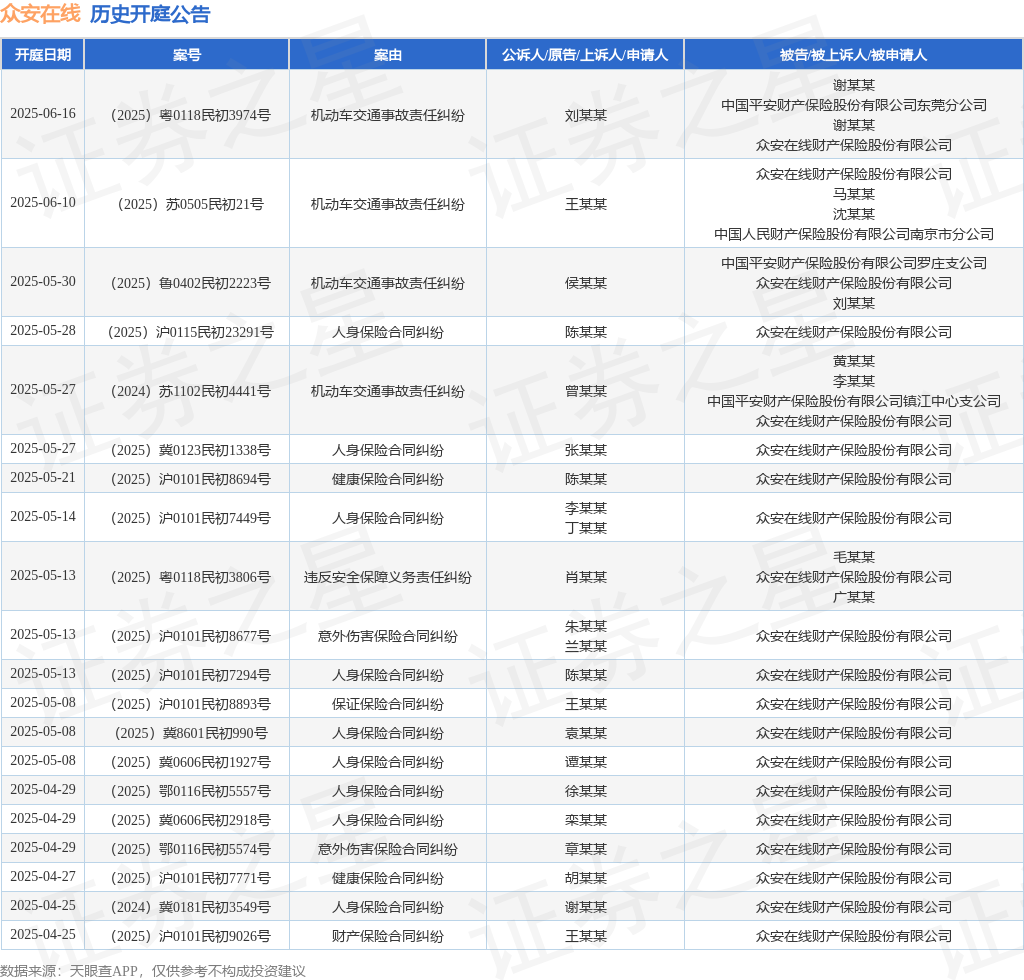Click the 案号 column header
This screenshot has width=1024, height=980.
tap(187, 55)
